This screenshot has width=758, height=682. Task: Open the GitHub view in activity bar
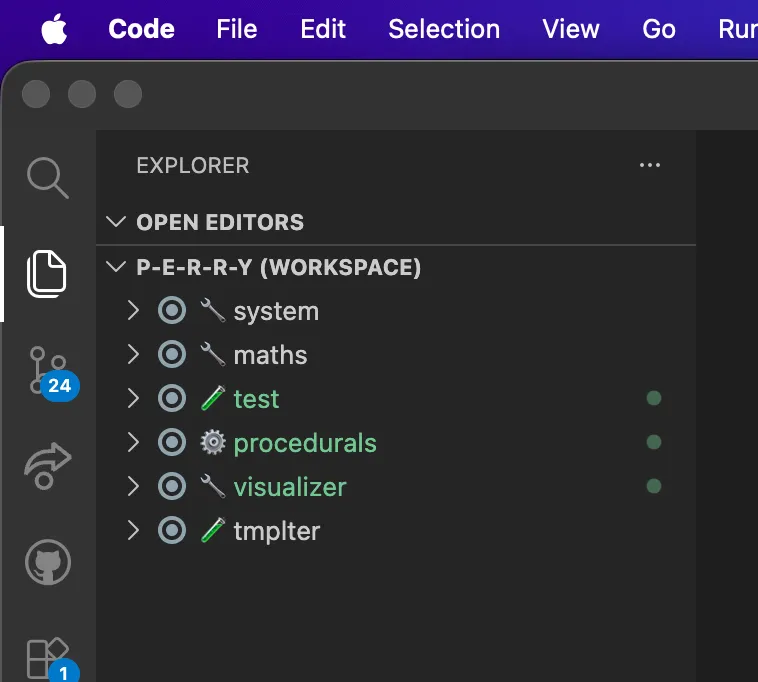[x=48, y=562]
